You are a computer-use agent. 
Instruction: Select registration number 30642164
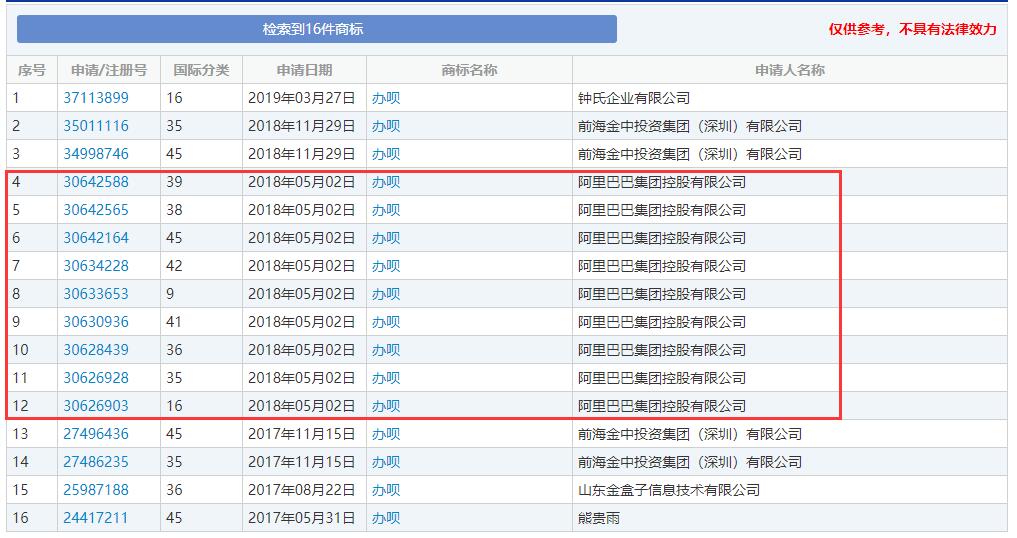[x=96, y=238]
